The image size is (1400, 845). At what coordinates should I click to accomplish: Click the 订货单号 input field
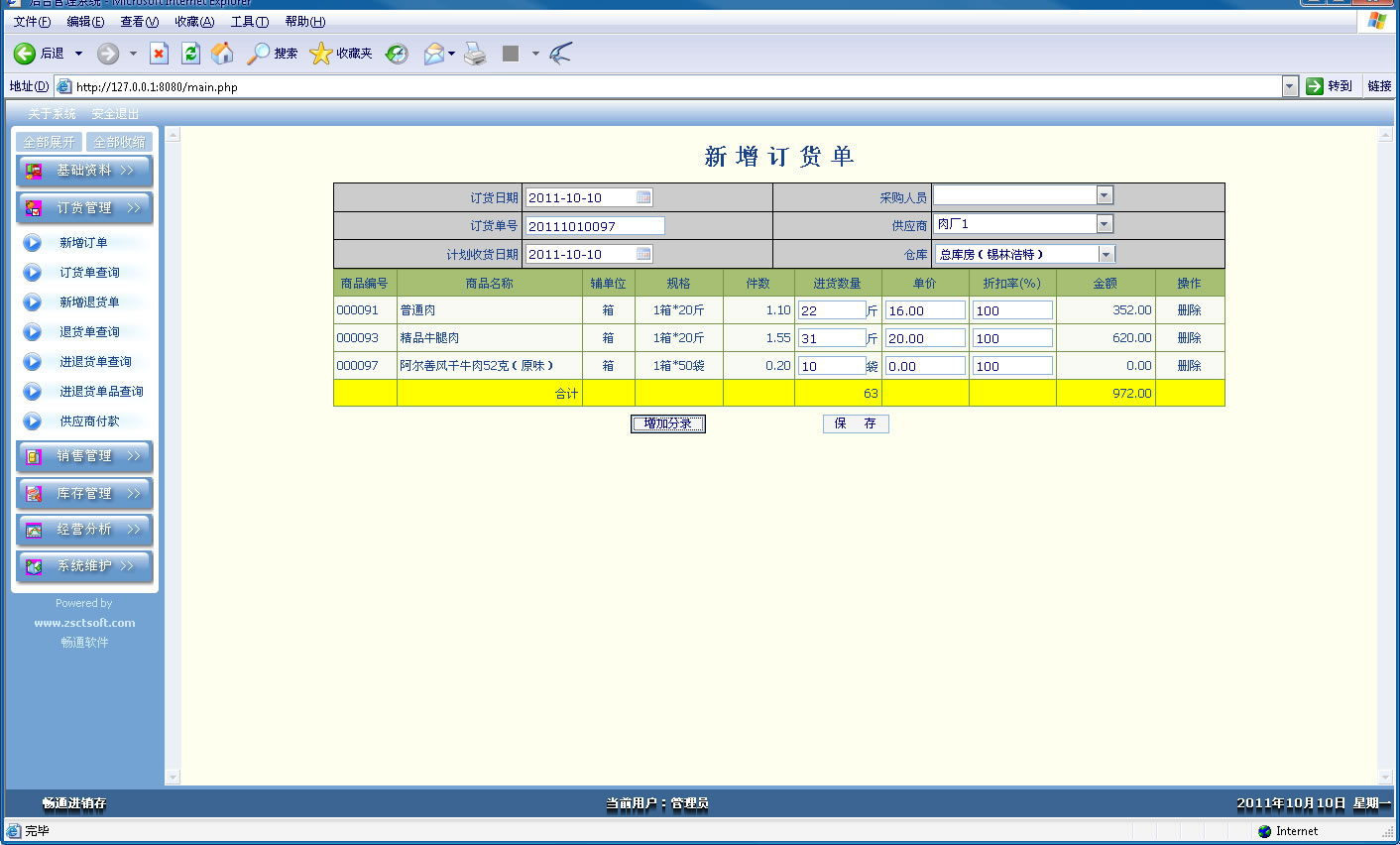coord(595,226)
